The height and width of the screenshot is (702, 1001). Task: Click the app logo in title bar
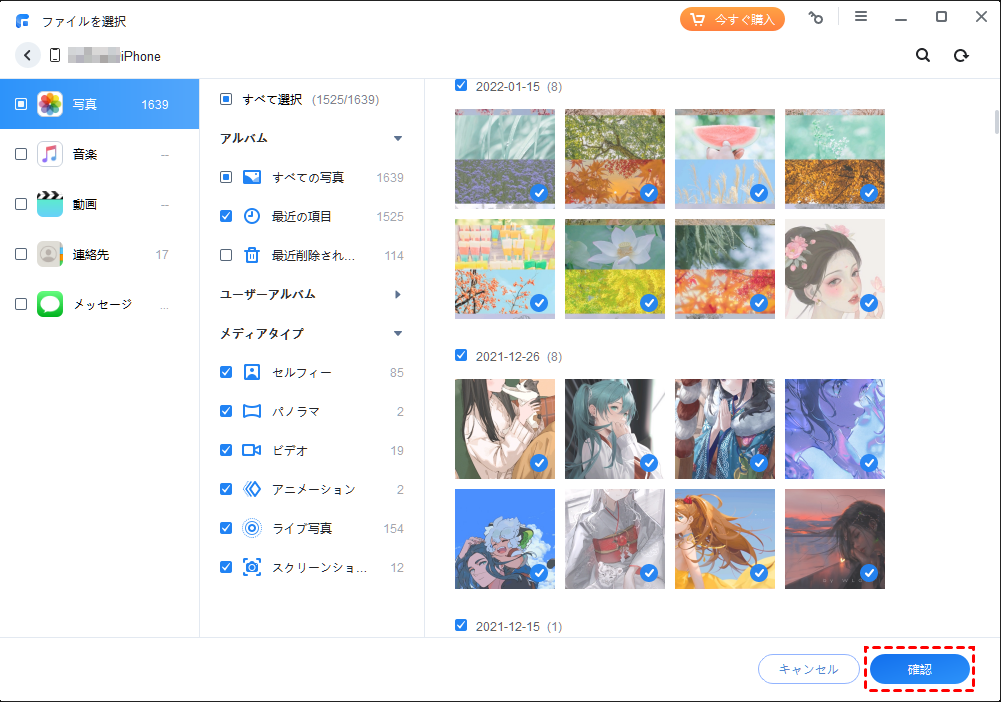pyautogui.click(x=23, y=21)
